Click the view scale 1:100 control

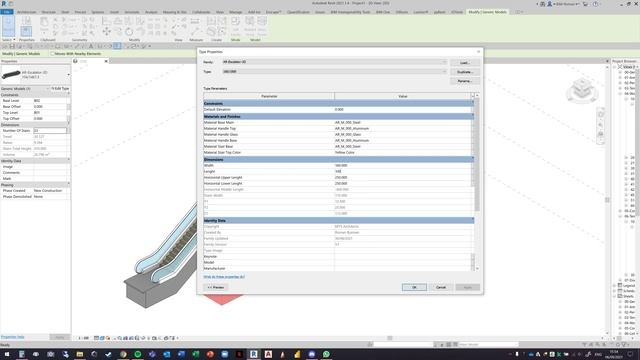(83, 338)
